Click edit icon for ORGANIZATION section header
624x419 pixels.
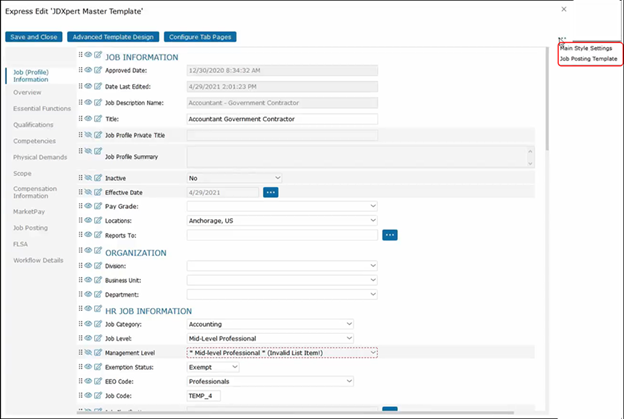point(98,252)
